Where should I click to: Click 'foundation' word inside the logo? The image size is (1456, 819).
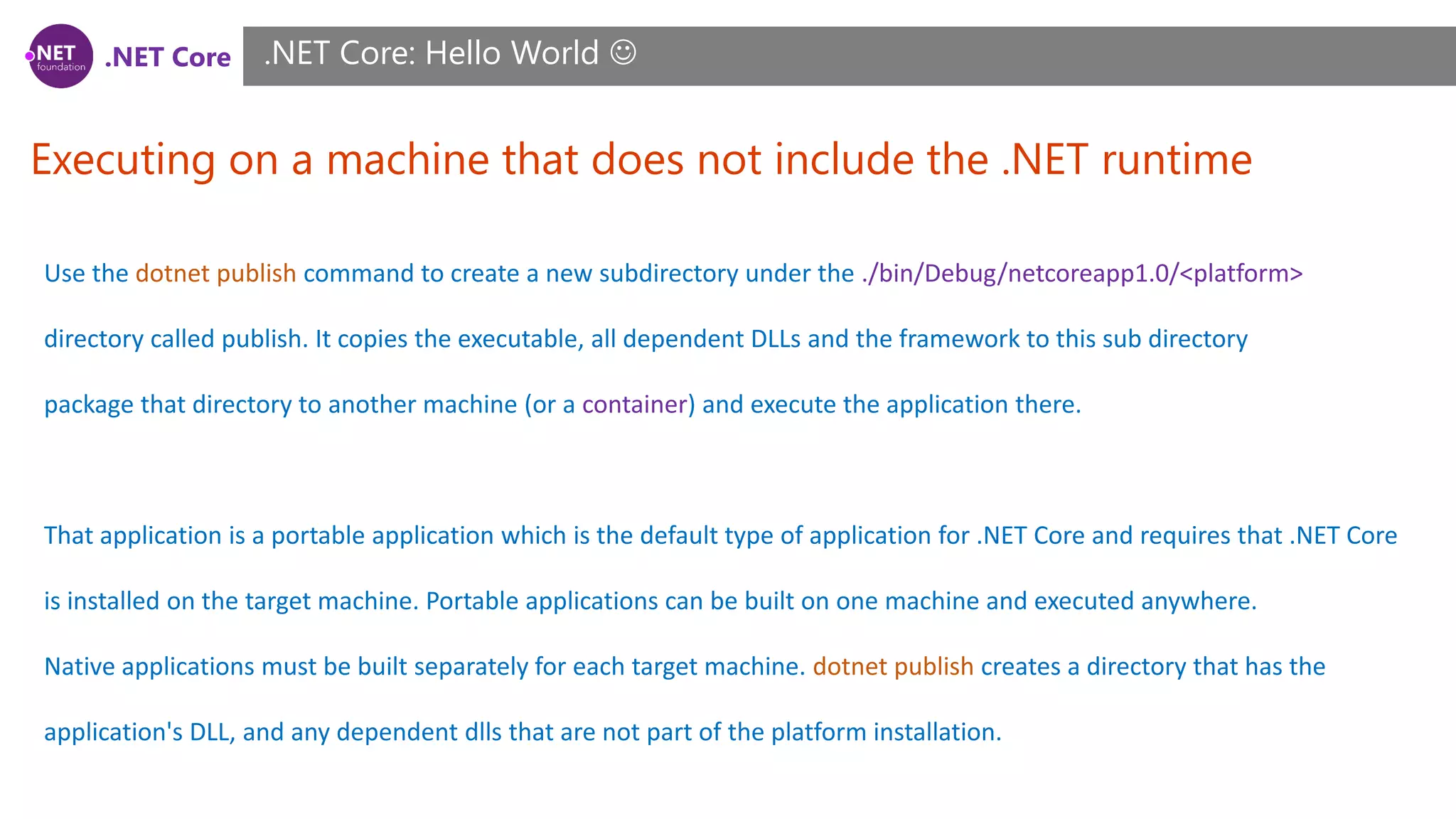61,68
